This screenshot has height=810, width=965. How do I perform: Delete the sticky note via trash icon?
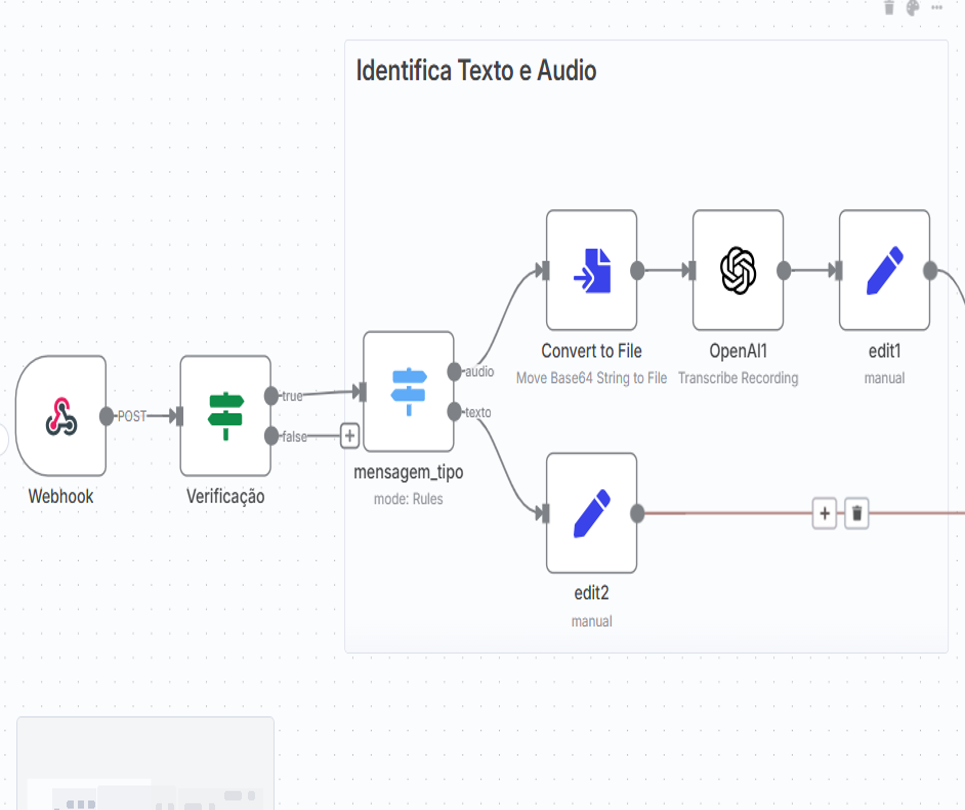click(889, 8)
